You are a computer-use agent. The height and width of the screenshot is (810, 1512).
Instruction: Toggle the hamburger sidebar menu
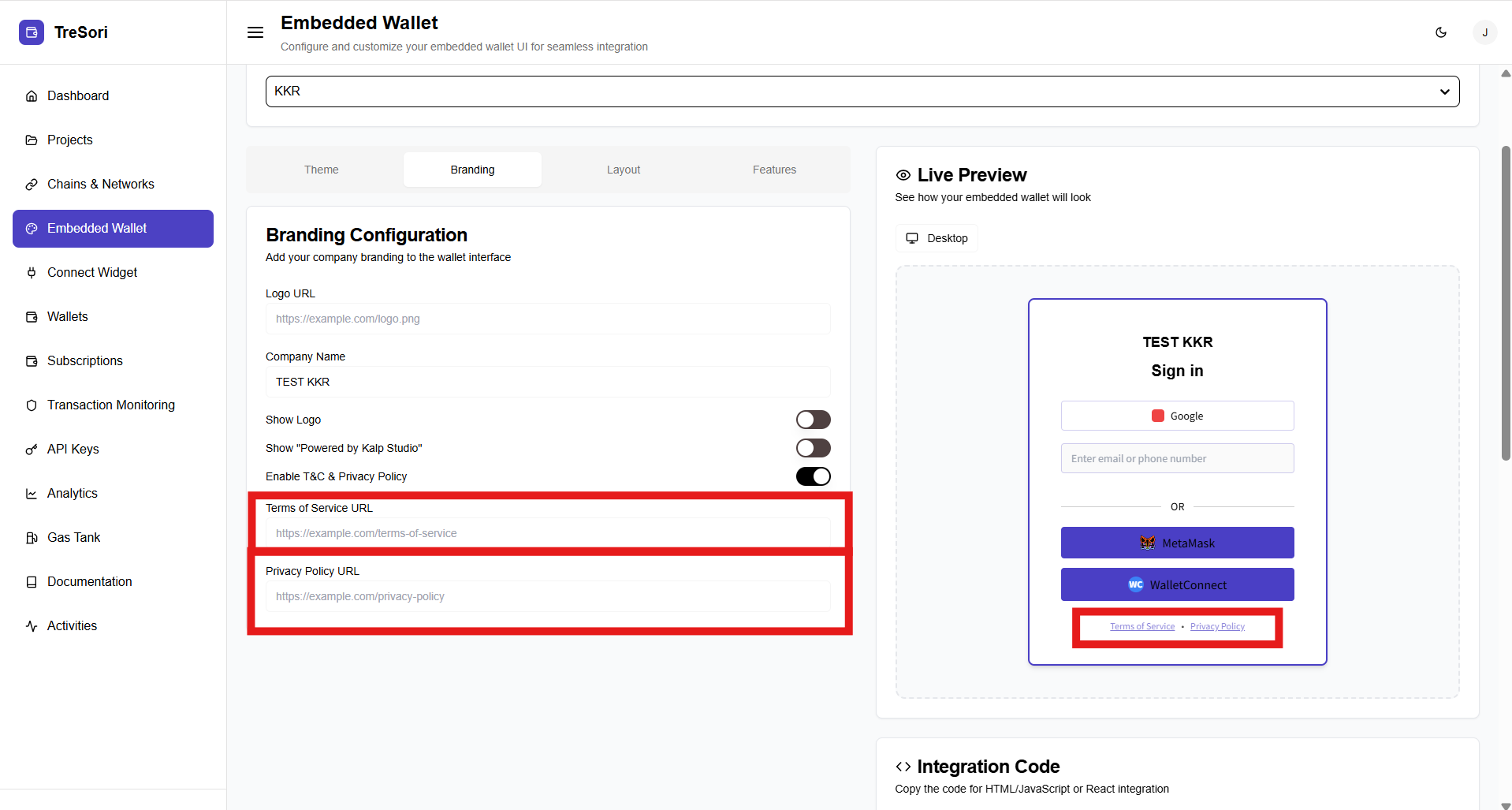pos(255,32)
